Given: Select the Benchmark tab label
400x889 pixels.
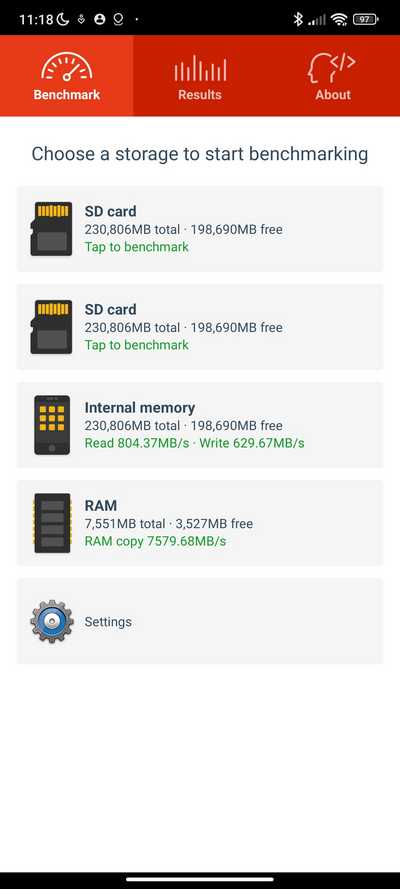Looking at the screenshot, I should coord(67,95).
